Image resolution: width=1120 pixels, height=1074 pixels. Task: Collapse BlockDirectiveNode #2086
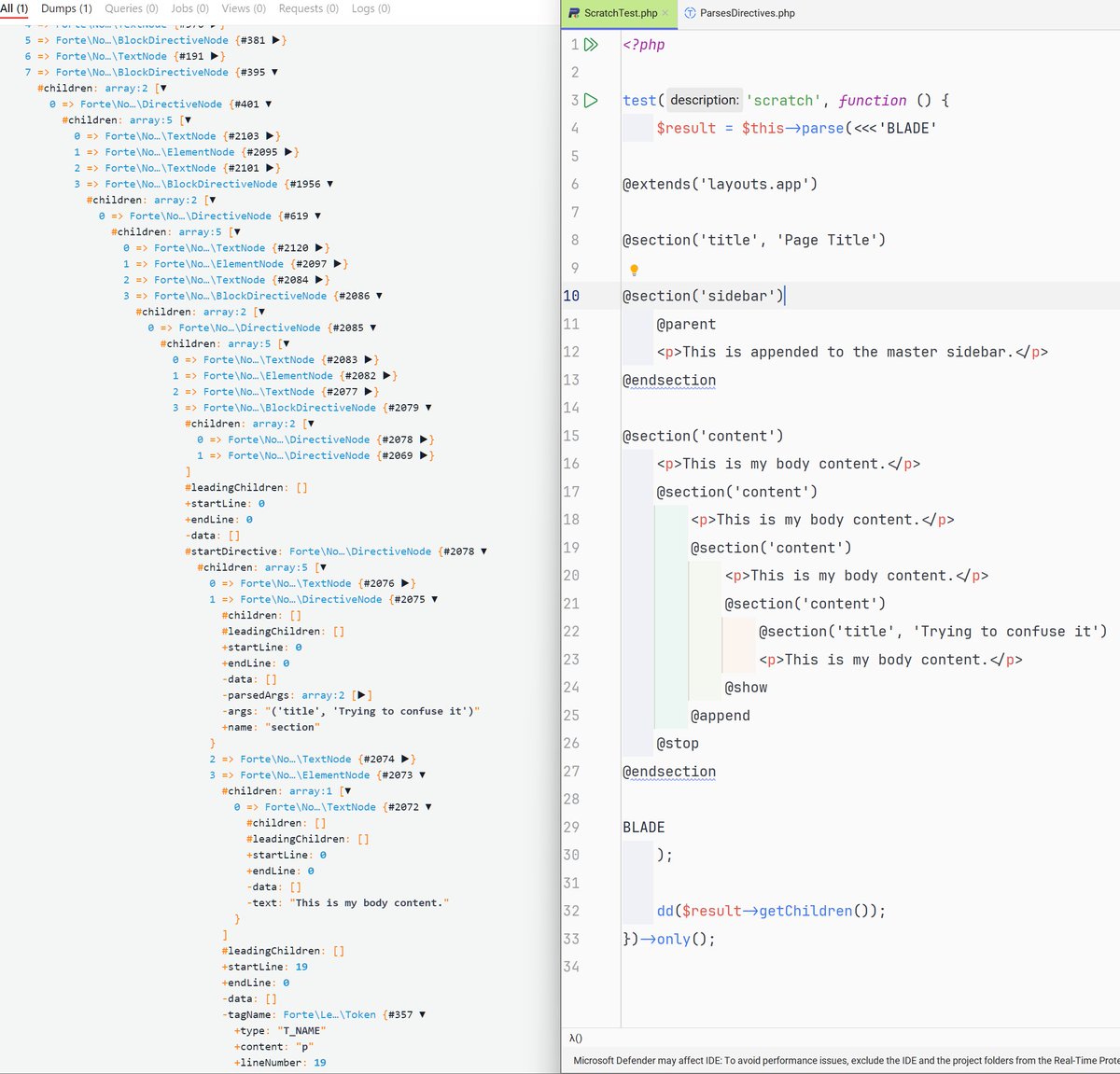tap(379, 296)
